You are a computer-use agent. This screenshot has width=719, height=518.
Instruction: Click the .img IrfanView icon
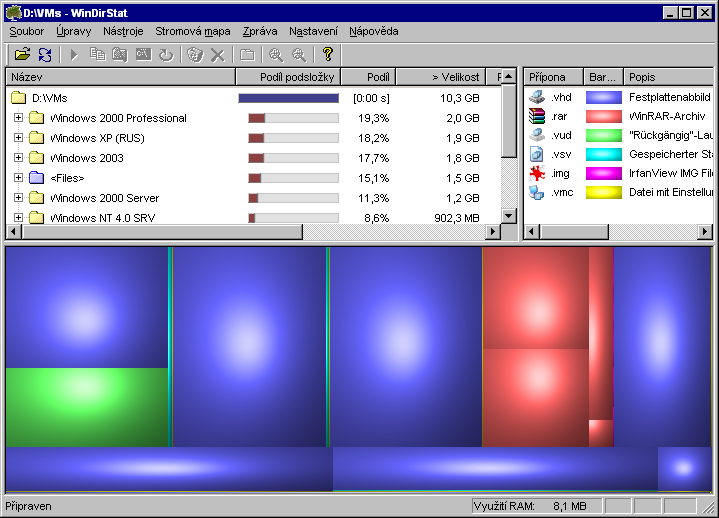(536, 173)
